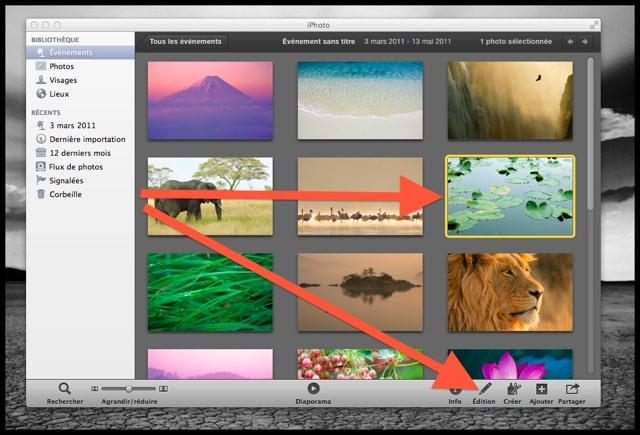Select the flamingos photo
The image size is (640, 435).
360,196
